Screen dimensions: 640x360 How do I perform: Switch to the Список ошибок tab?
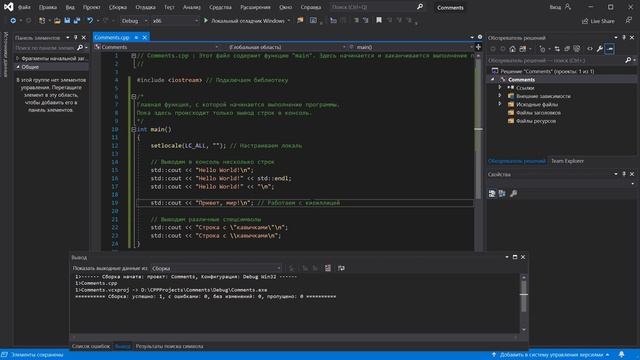pos(91,346)
